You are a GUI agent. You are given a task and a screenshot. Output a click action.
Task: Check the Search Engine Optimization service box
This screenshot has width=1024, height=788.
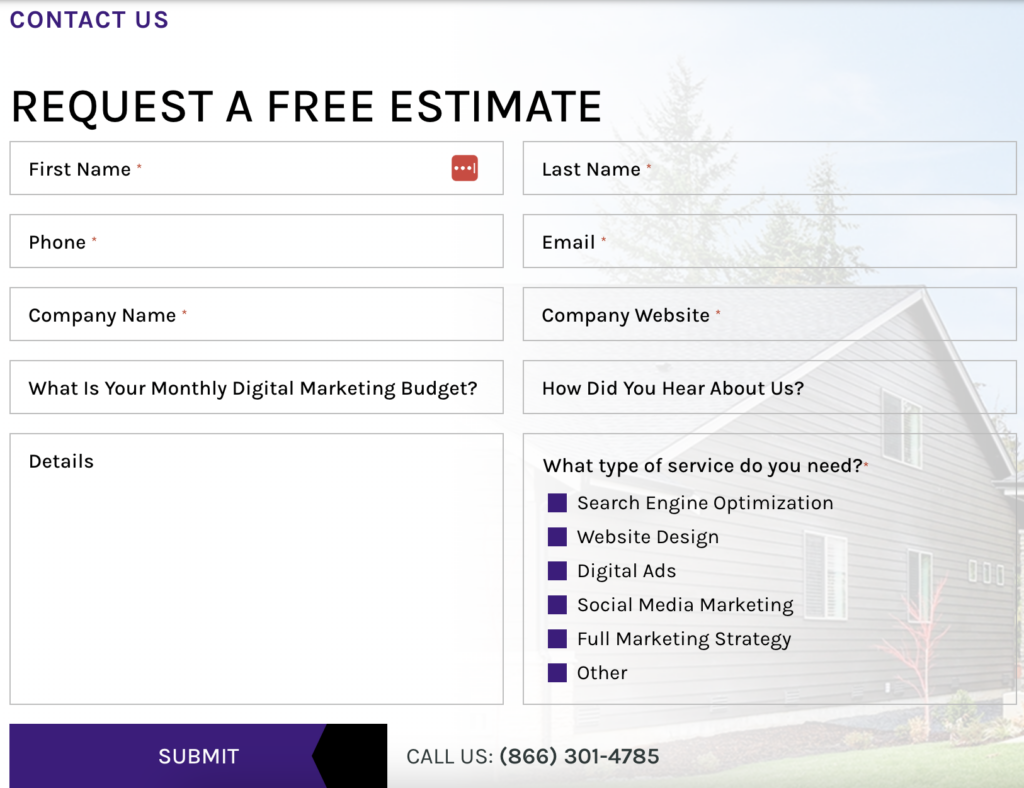[x=556, y=503]
